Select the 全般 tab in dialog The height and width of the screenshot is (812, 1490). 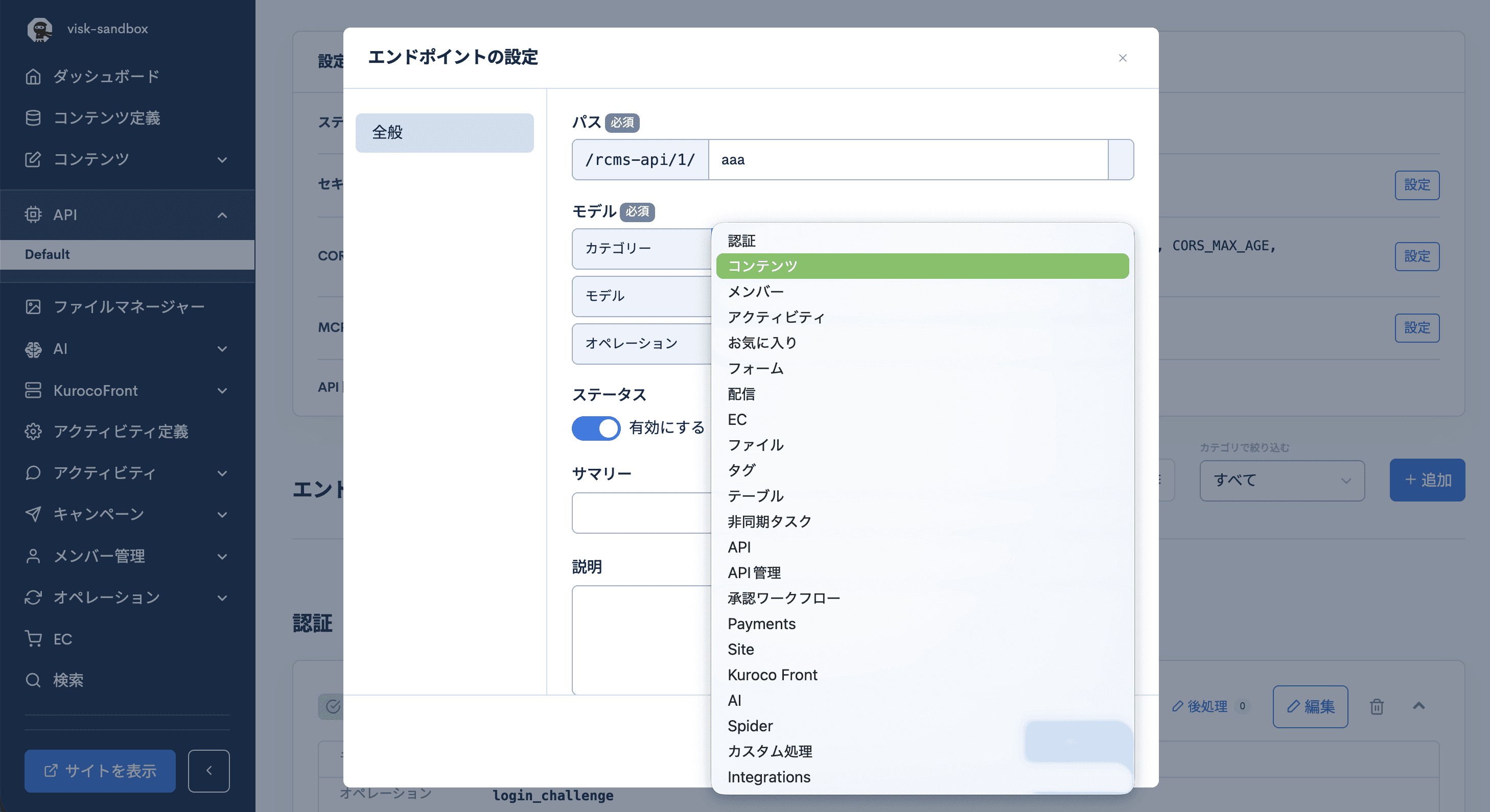[444, 133]
